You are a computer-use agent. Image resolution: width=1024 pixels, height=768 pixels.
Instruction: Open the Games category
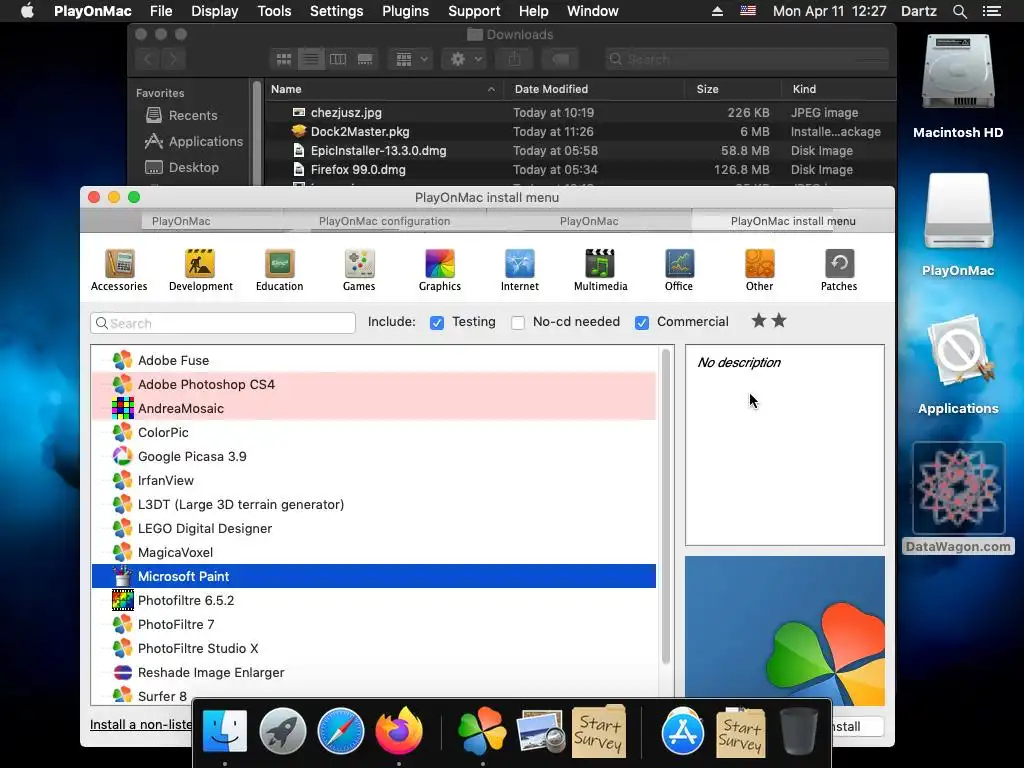click(x=359, y=270)
